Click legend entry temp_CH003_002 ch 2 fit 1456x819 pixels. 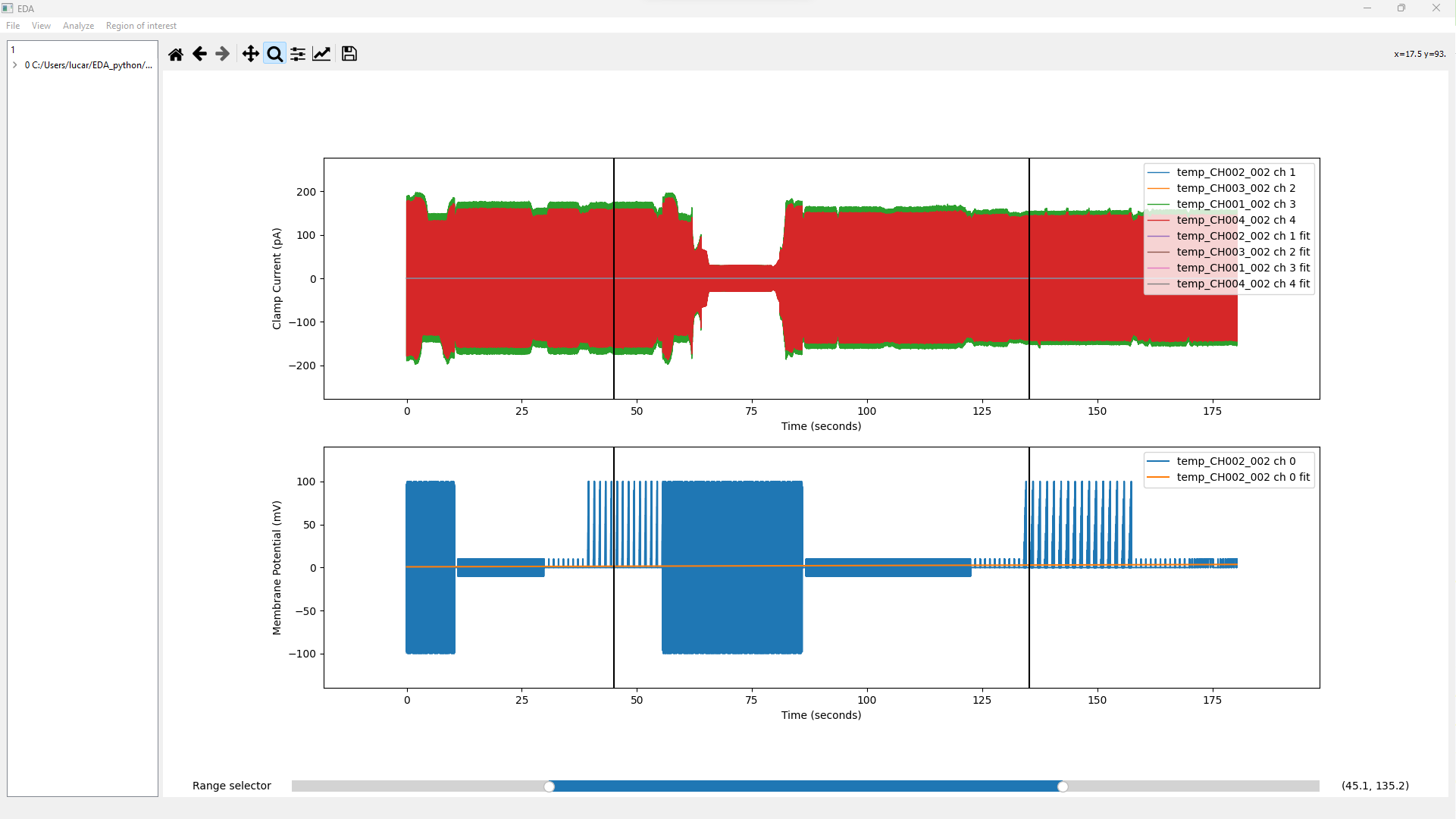click(x=1229, y=252)
